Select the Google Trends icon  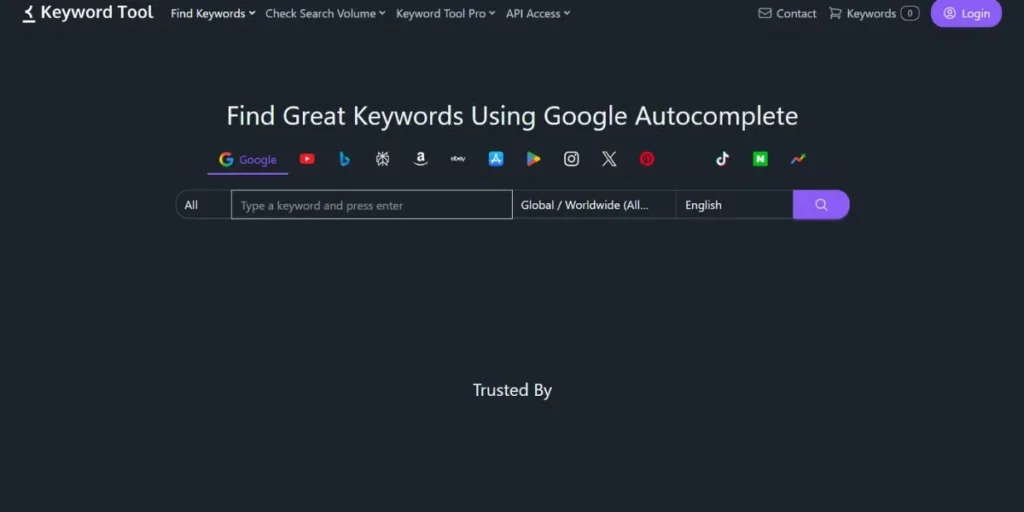click(x=798, y=159)
